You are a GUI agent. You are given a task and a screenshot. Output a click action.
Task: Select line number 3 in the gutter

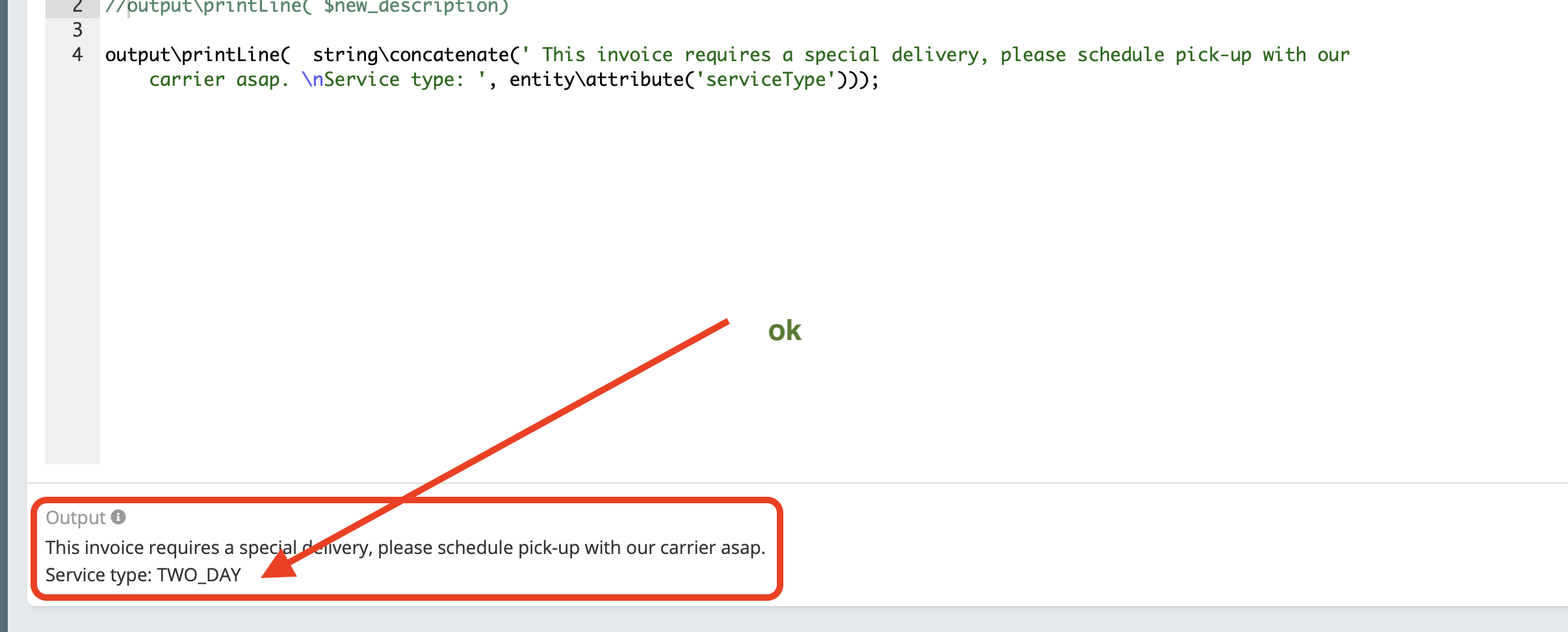click(x=77, y=29)
